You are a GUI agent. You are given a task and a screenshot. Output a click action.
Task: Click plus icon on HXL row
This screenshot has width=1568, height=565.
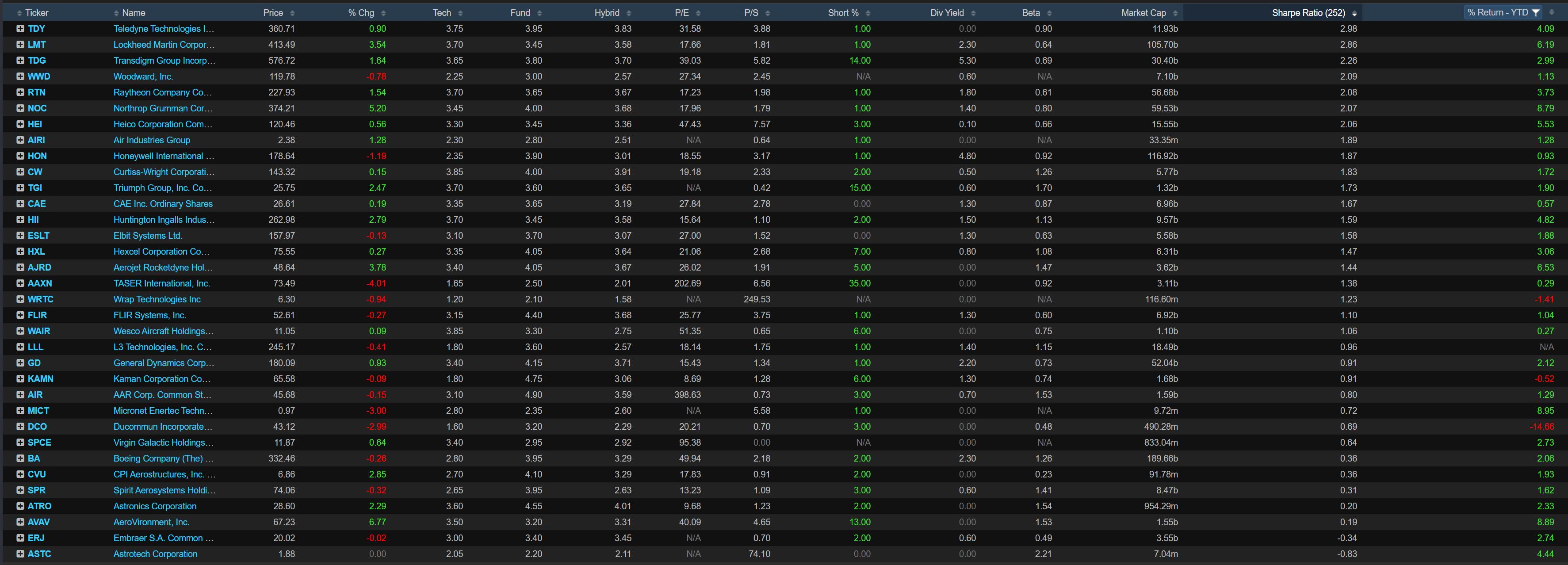pyautogui.click(x=20, y=252)
